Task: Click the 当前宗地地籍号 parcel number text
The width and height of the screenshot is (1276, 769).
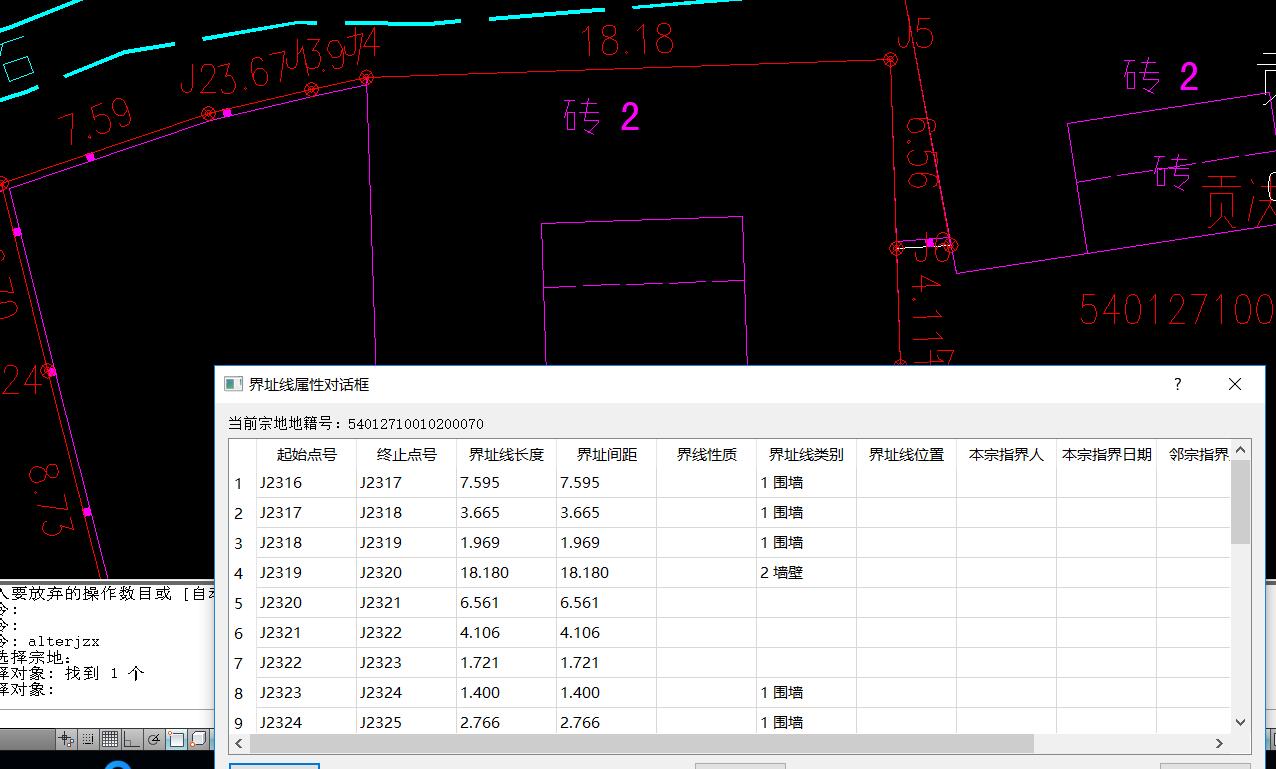Action: (x=356, y=424)
